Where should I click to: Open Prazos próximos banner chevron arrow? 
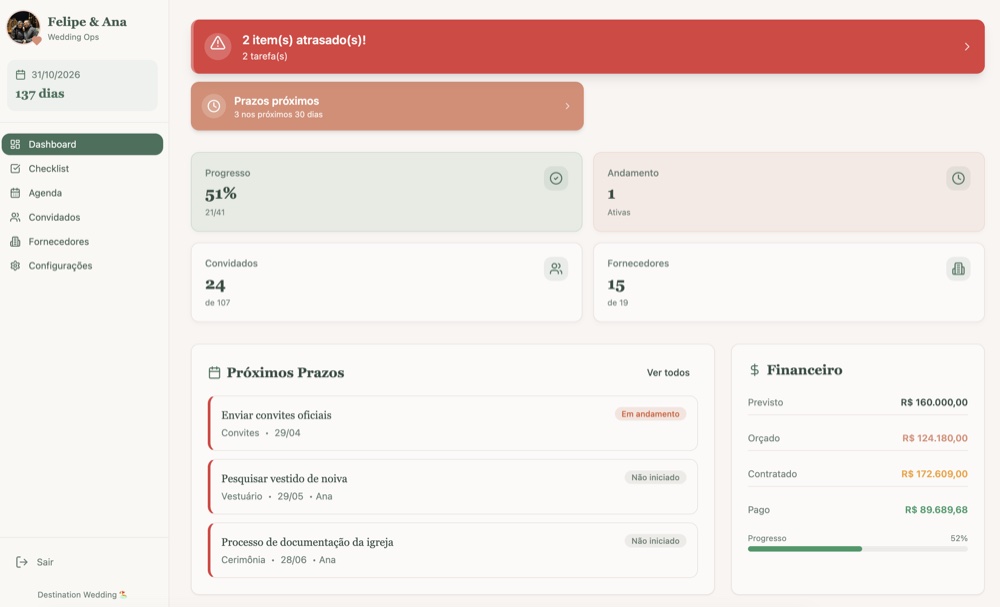click(567, 106)
